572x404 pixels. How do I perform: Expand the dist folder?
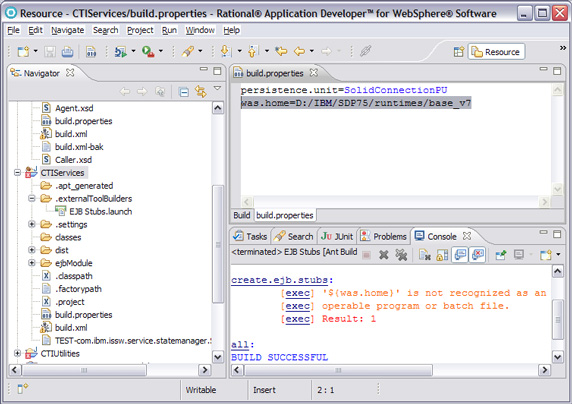32,250
